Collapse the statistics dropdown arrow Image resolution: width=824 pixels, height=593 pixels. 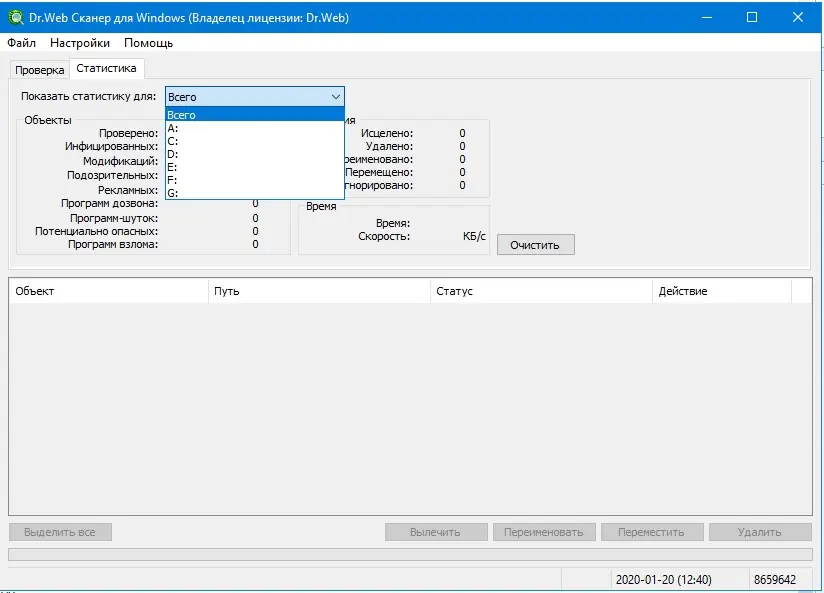pos(335,97)
